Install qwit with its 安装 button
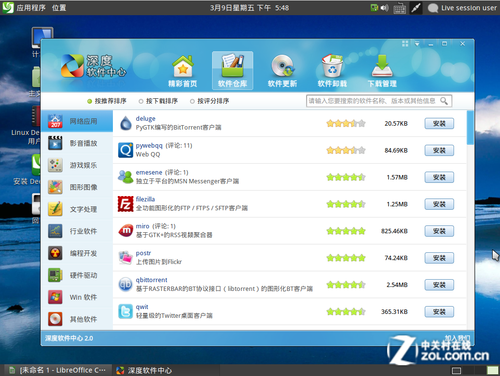This screenshot has width=500, height=376. click(x=439, y=312)
